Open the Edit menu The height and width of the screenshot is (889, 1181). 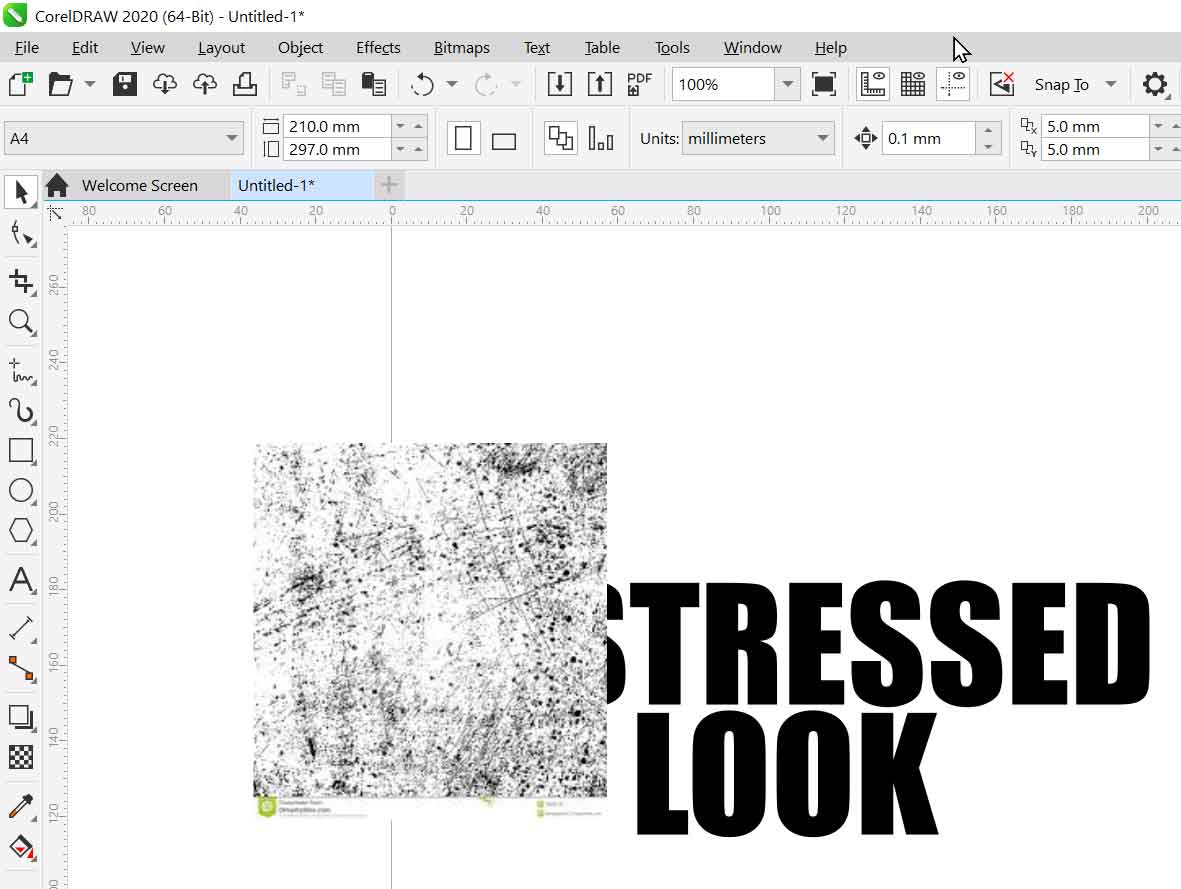(x=84, y=47)
